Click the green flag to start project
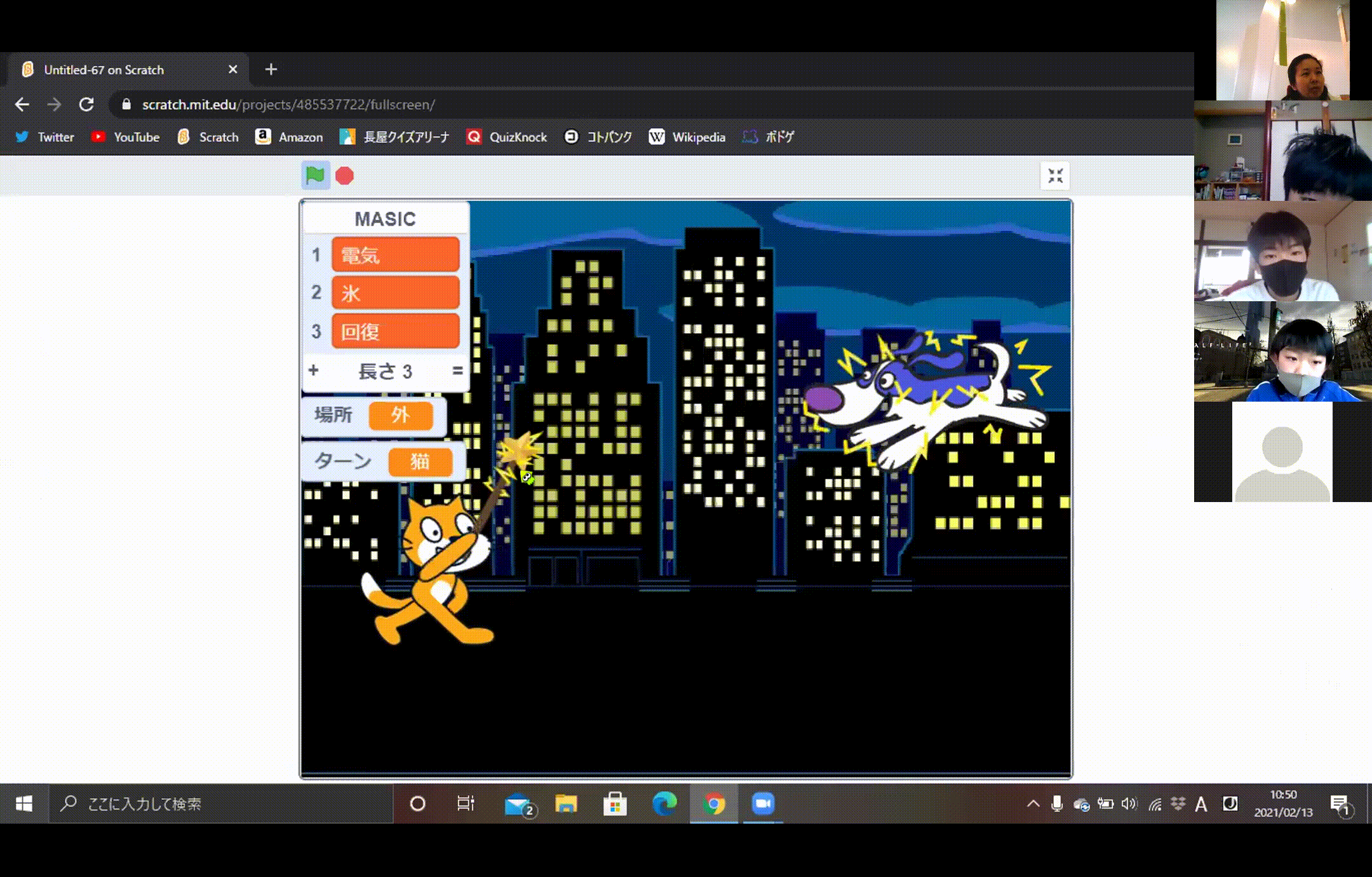This screenshot has width=1372, height=877. (x=315, y=175)
